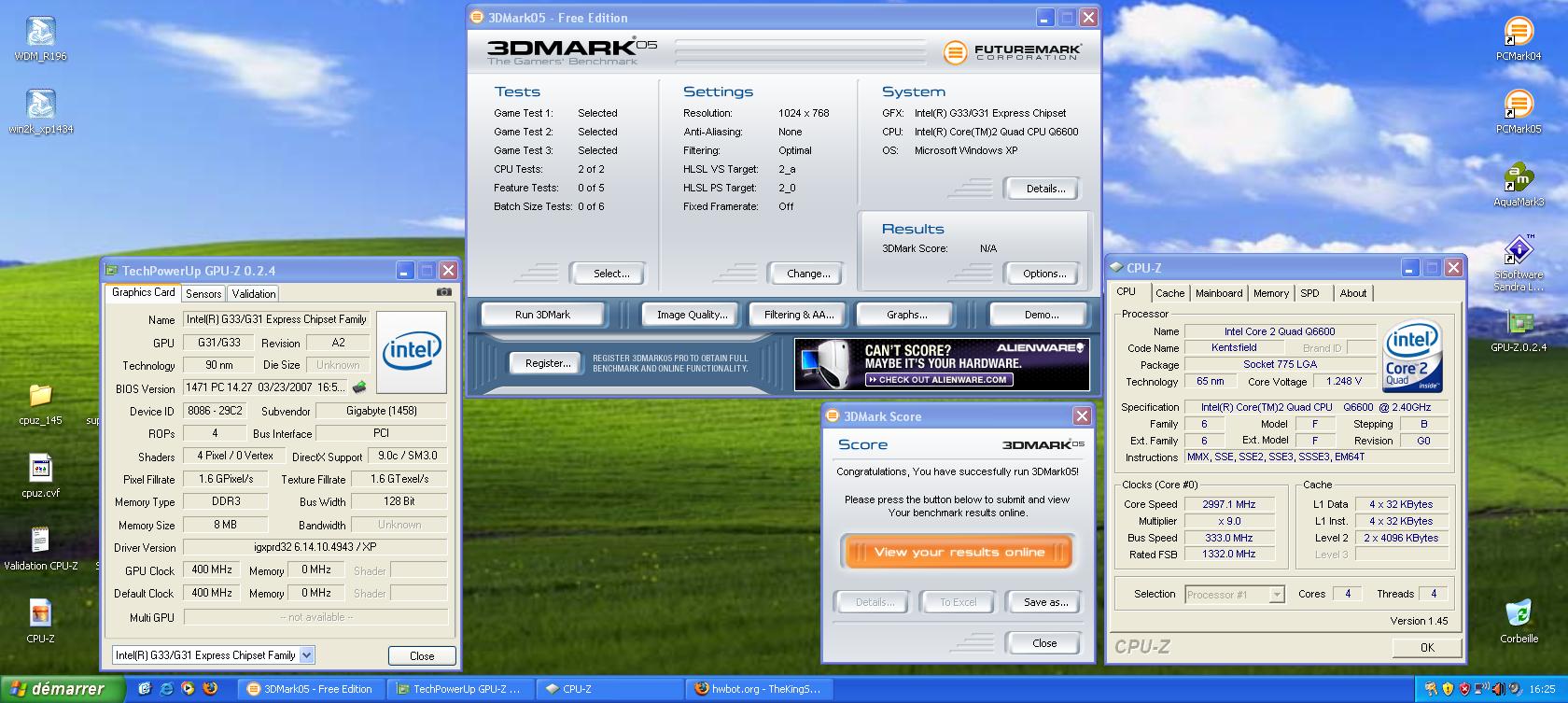
Task: Switch to Sensors tab in GPU-Z
Action: 203,294
